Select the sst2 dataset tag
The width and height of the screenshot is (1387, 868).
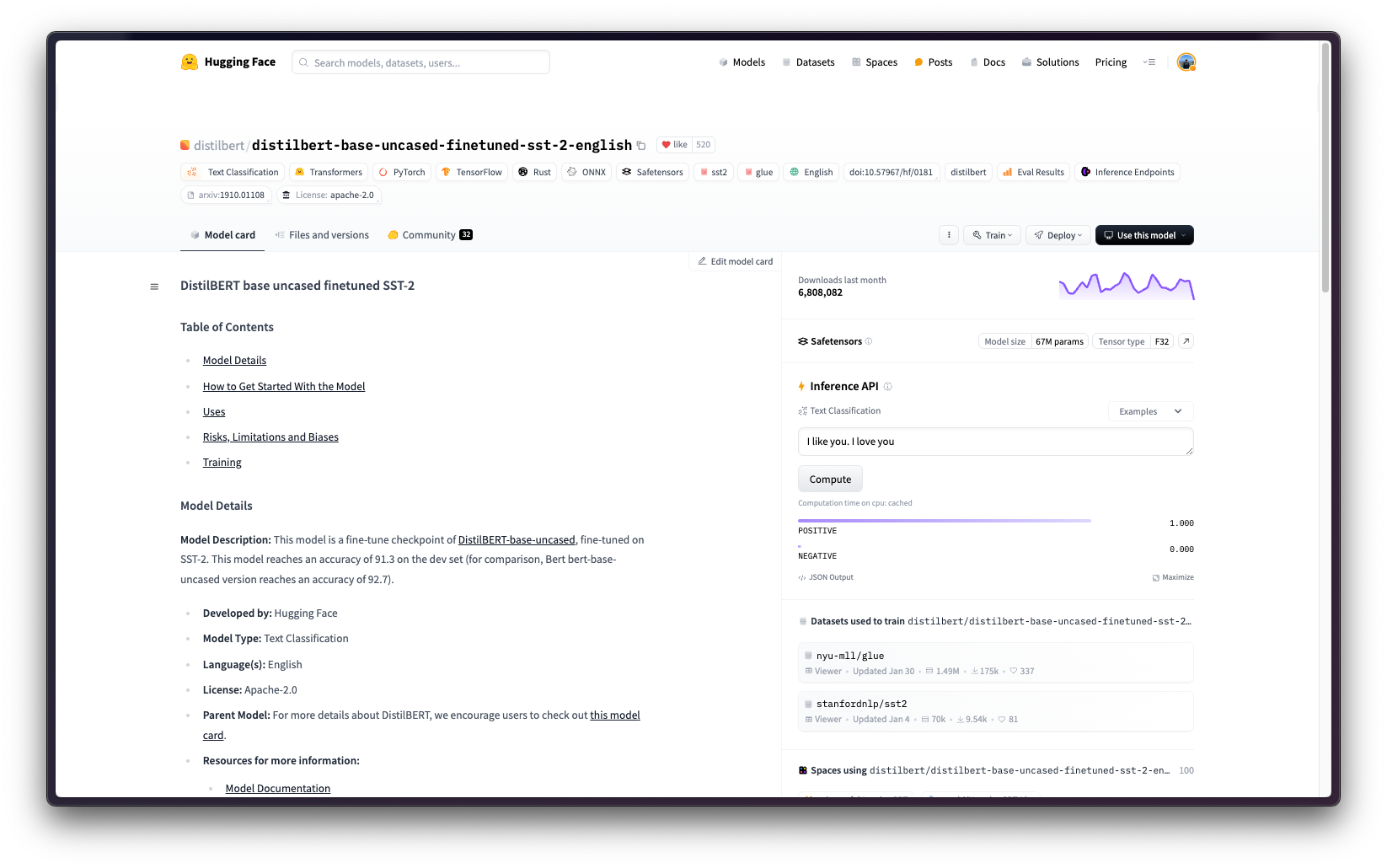tap(712, 172)
